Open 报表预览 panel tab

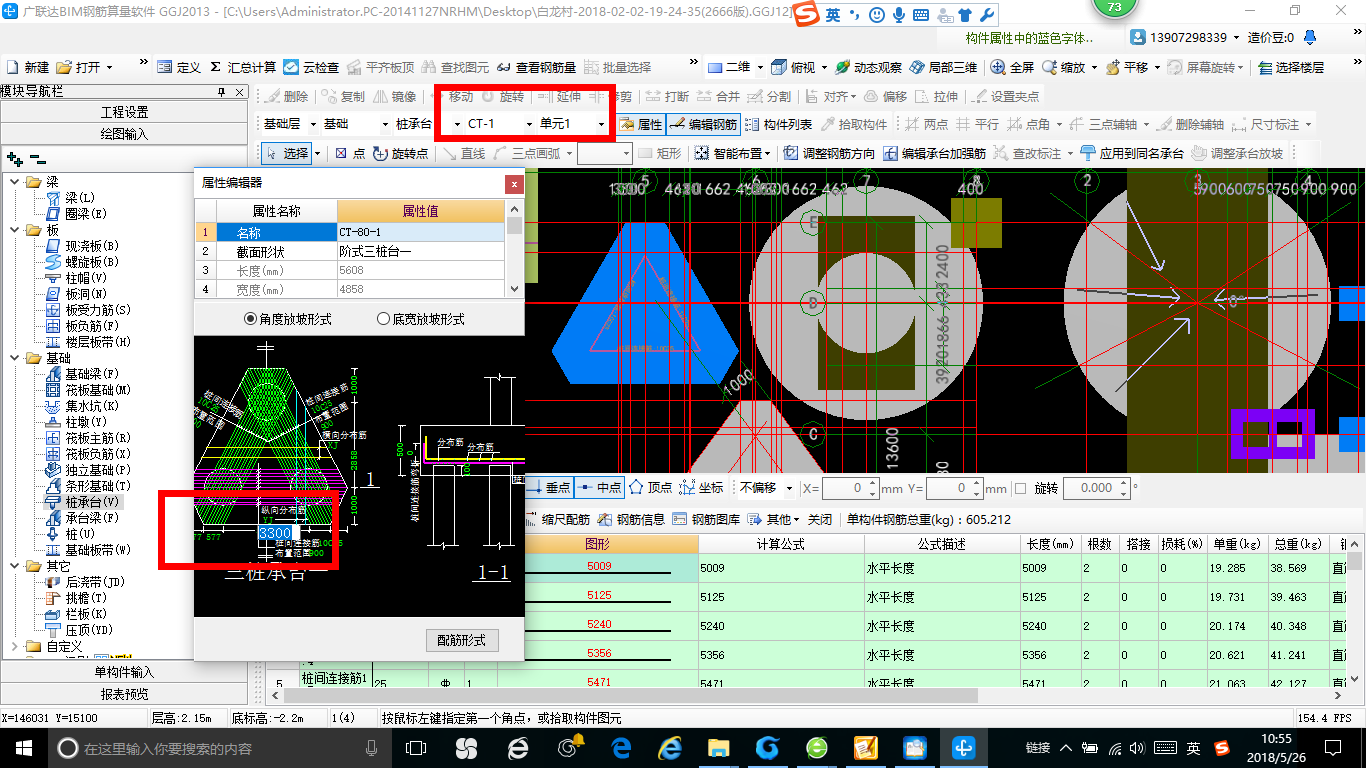coord(125,693)
